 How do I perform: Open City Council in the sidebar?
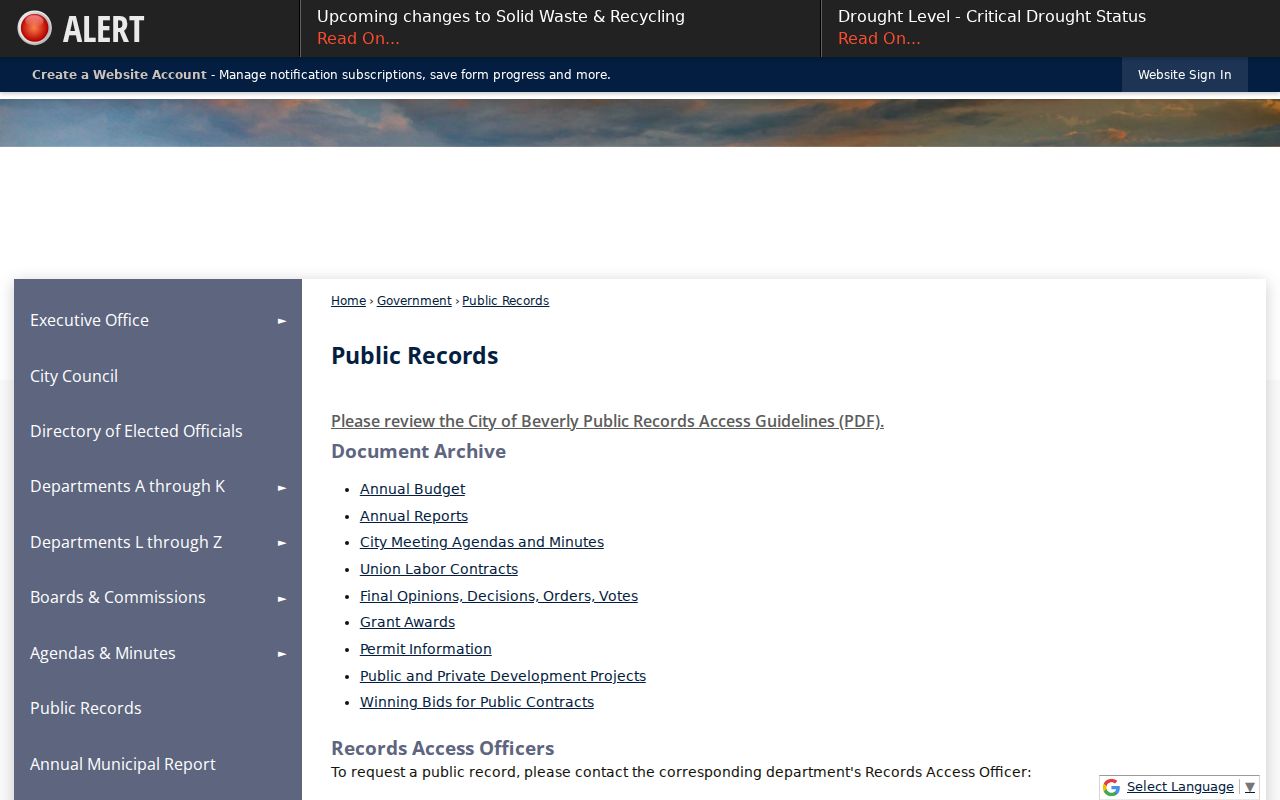click(x=158, y=376)
